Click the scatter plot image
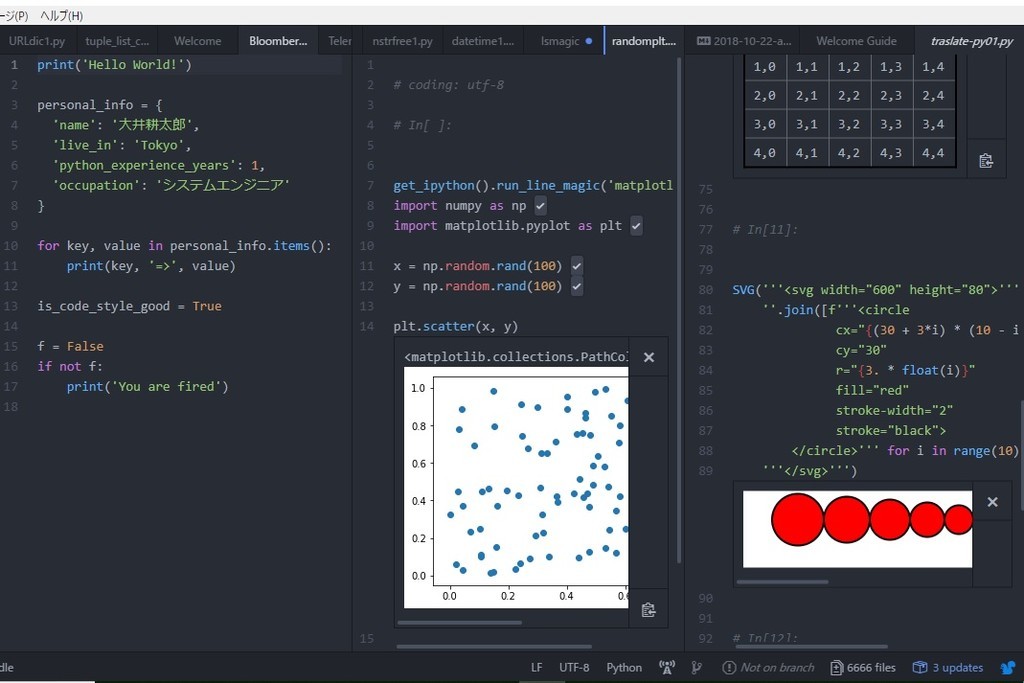The image size is (1024, 683). click(x=516, y=487)
